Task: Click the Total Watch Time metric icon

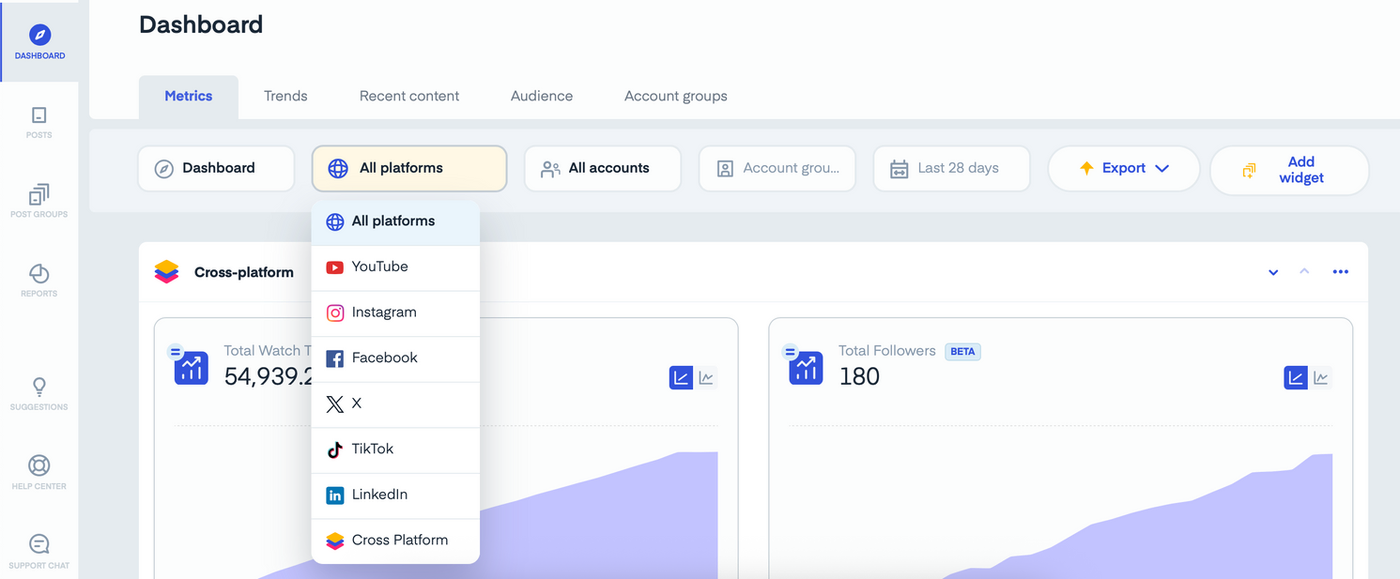Action: [190, 366]
